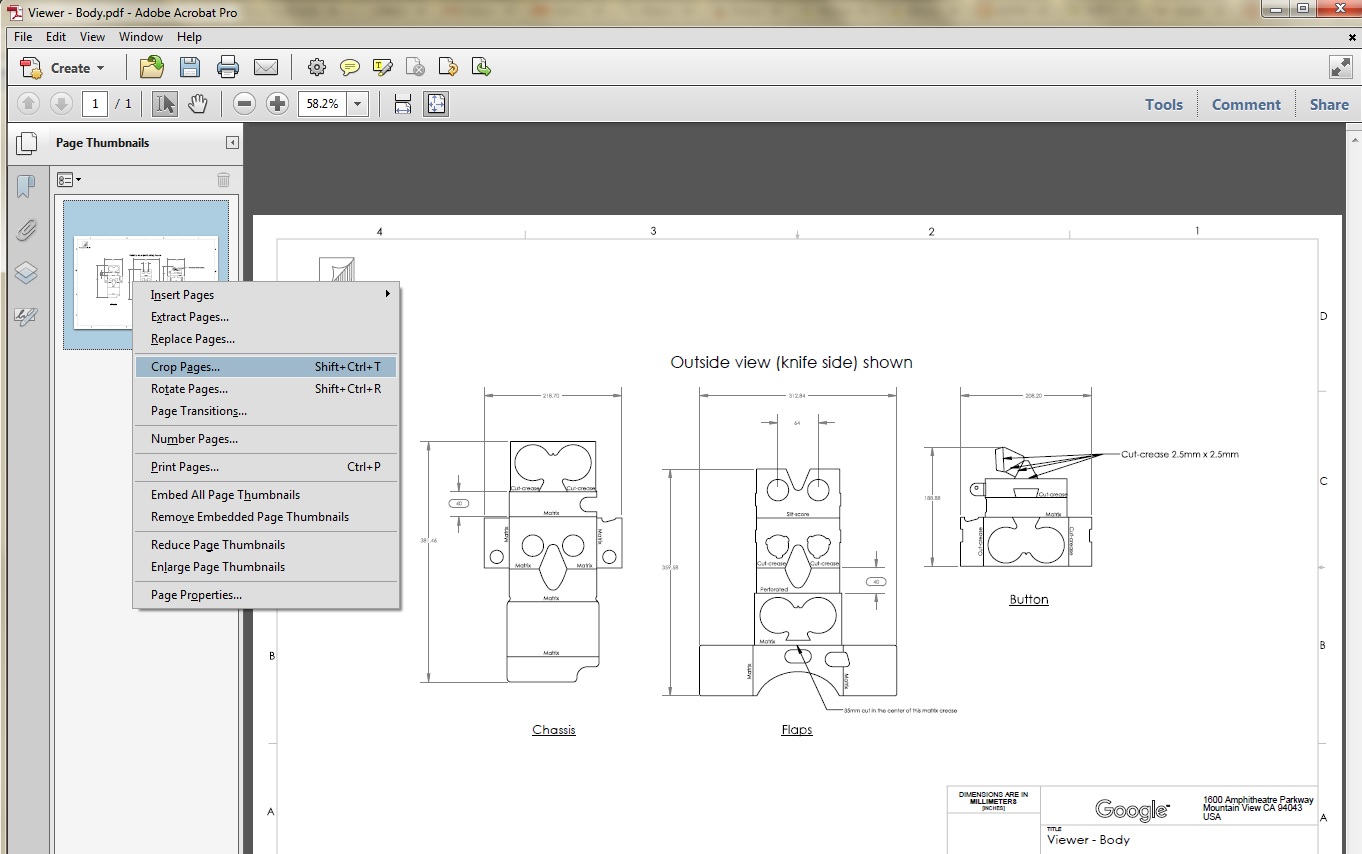This screenshot has height=854, width=1362.
Task: Open the Help menu
Action: pyautogui.click(x=189, y=37)
